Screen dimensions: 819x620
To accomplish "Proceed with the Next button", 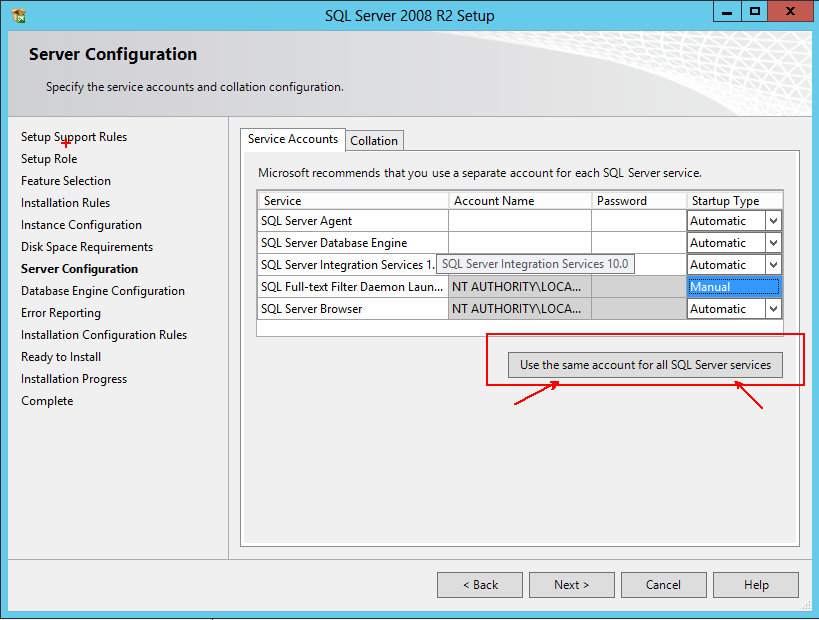I will pos(571,585).
